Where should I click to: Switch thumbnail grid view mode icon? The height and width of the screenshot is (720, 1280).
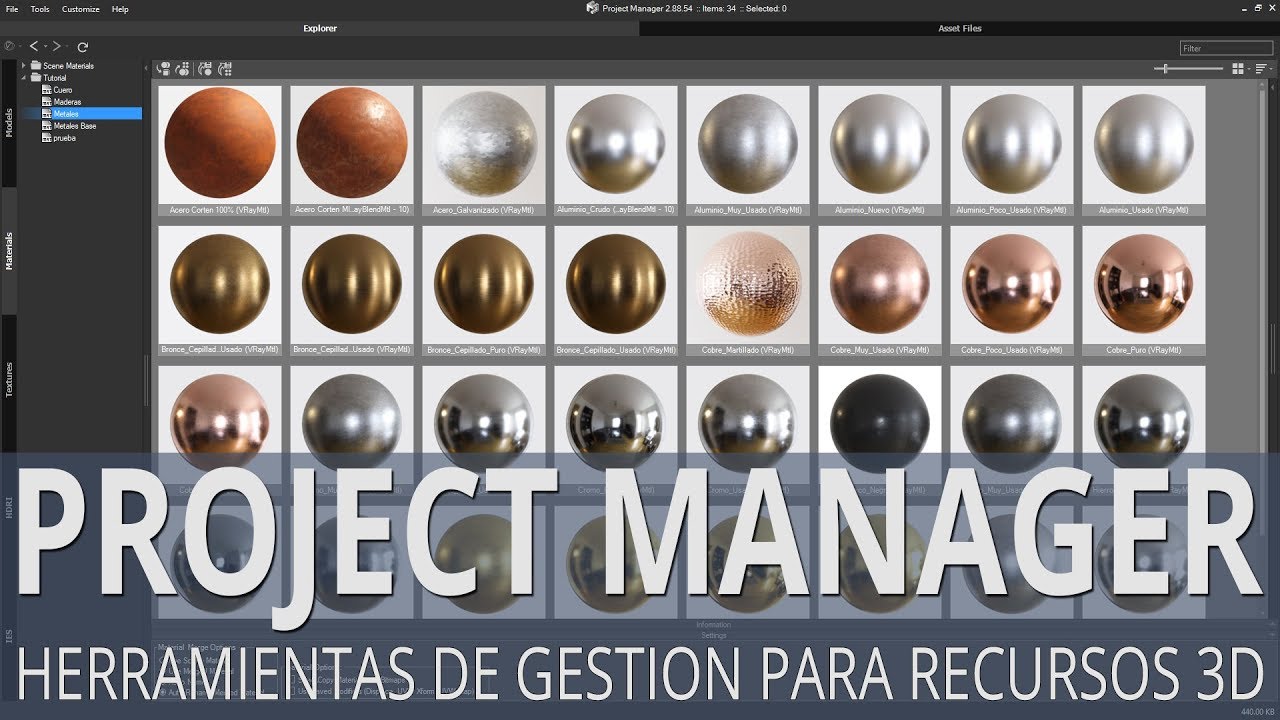tap(1238, 68)
